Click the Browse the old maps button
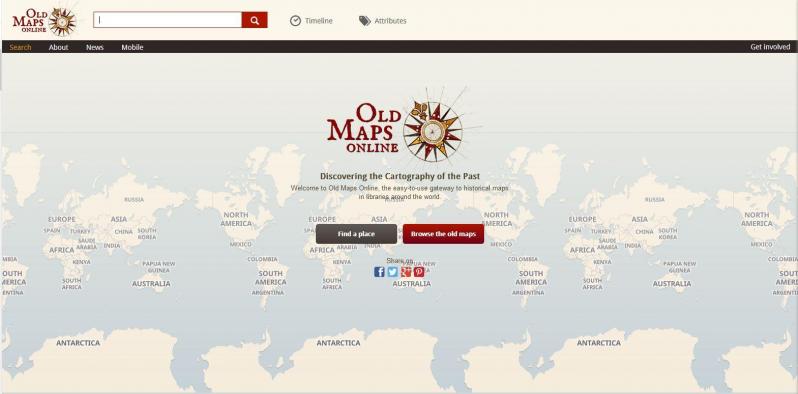798x394 pixels. point(443,234)
